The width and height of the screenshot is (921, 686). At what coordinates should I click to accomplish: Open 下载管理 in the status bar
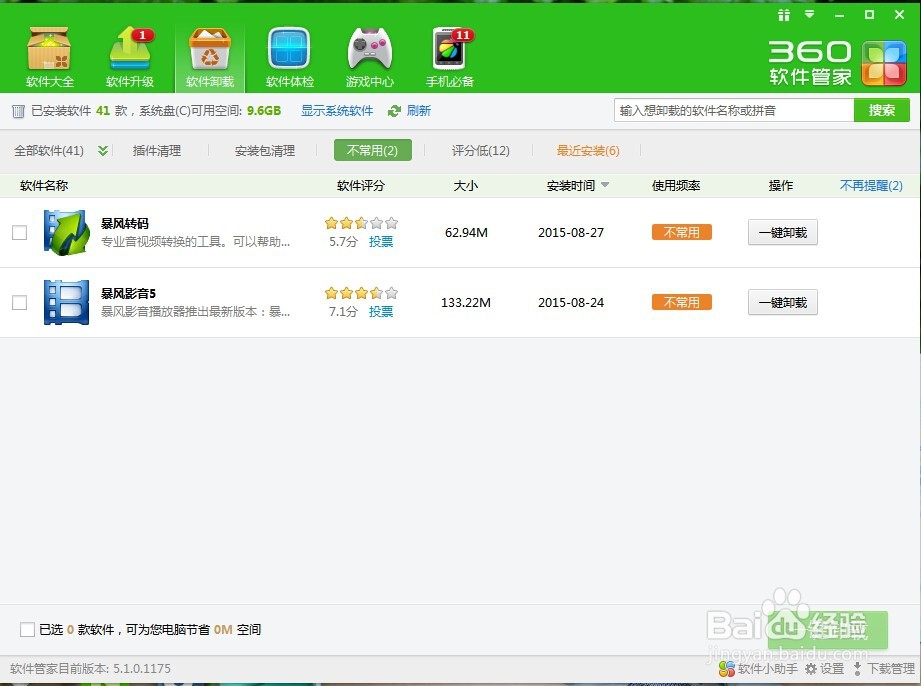[x=883, y=668]
